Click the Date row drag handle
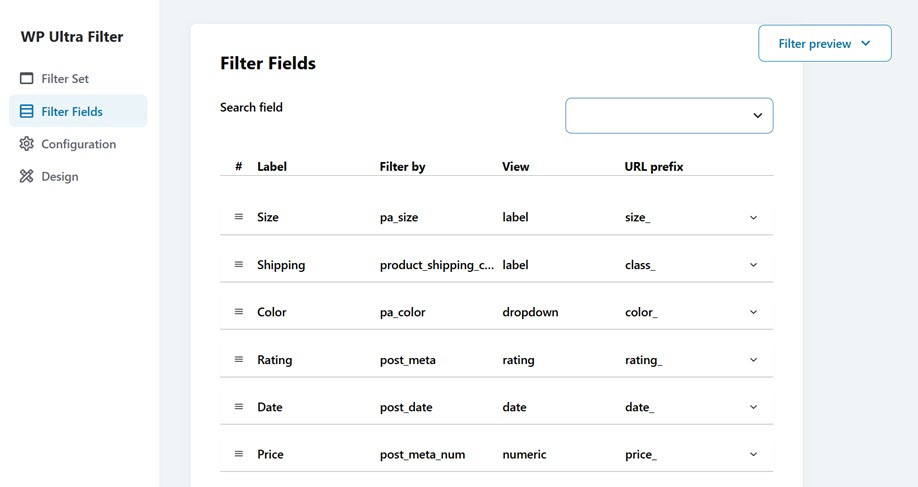The width and height of the screenshot is (918, 487). coord(239,407)
